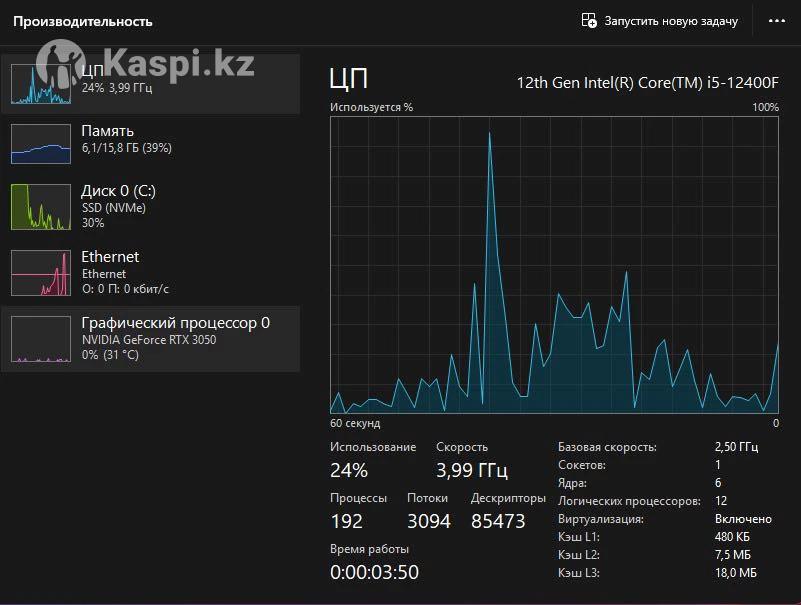Select the Память entry label

(x=107, y=131)
